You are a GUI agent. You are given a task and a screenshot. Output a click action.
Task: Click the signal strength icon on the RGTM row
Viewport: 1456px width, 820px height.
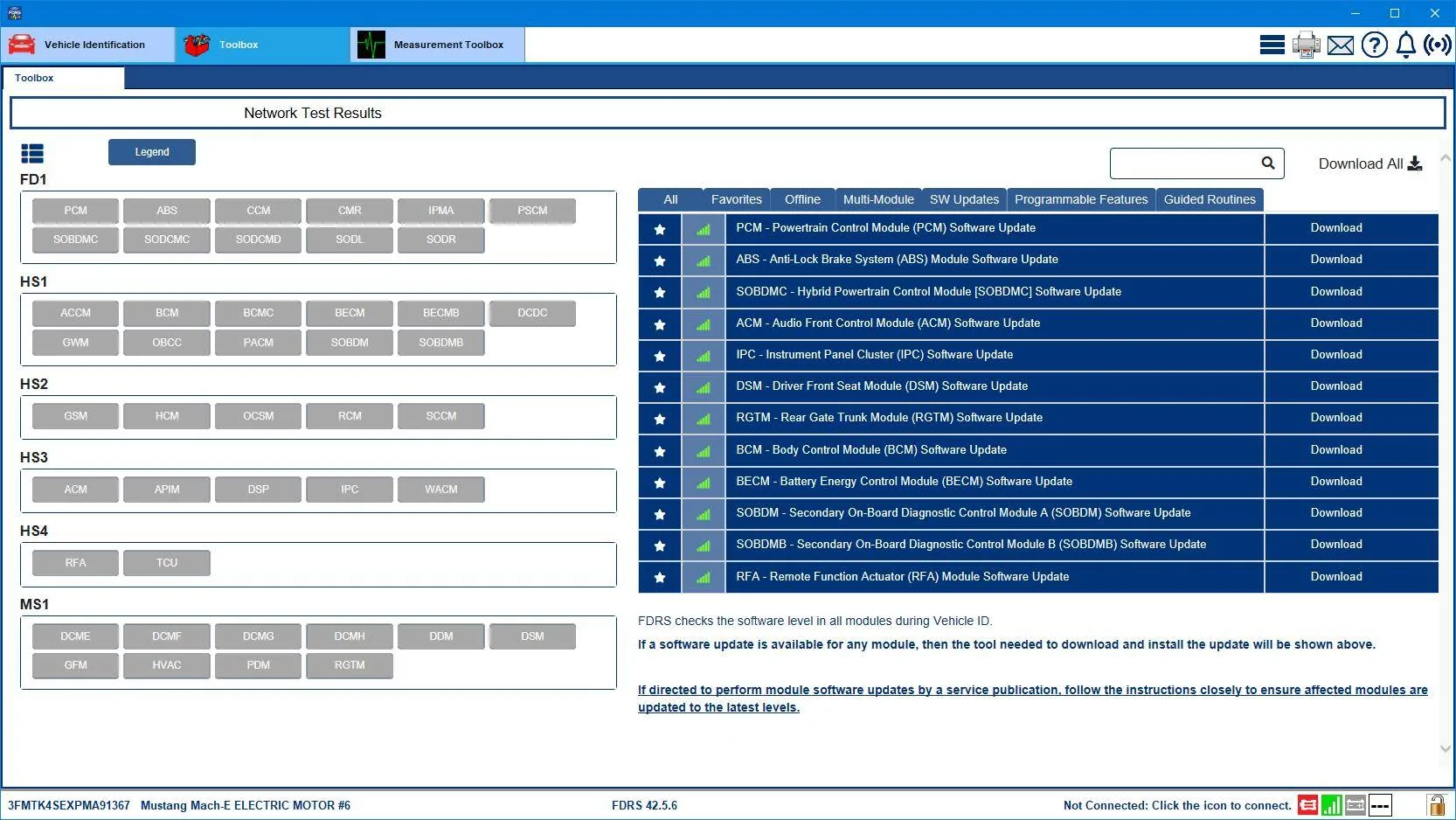704,419
